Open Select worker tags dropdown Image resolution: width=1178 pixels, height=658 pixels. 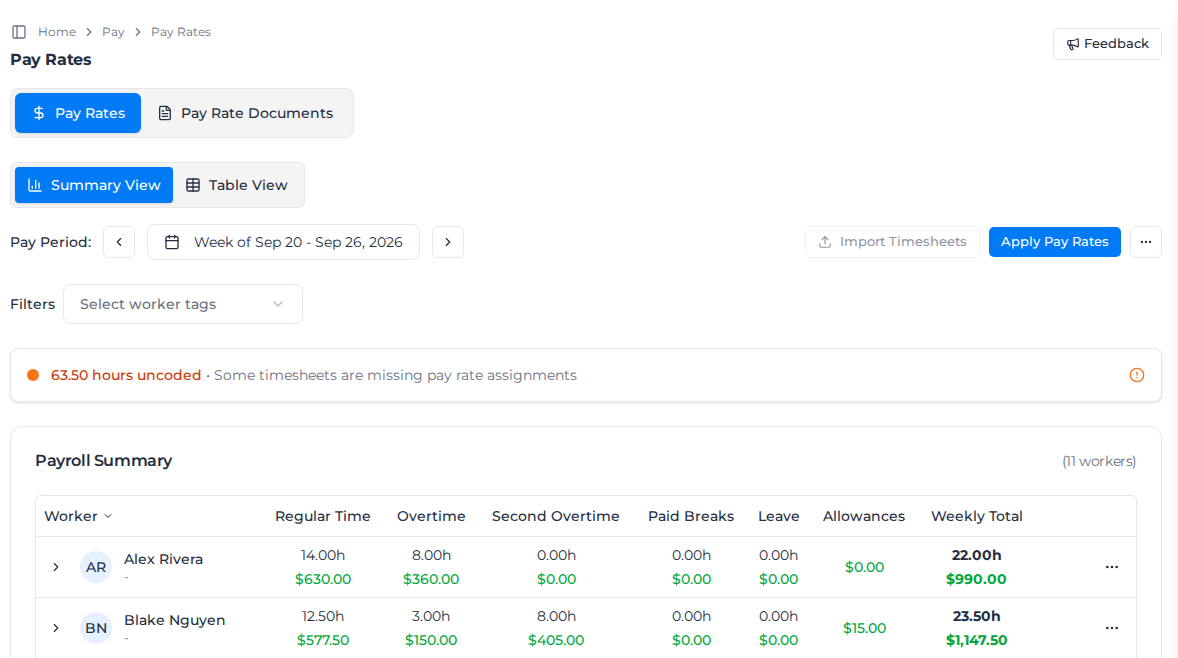183,304
